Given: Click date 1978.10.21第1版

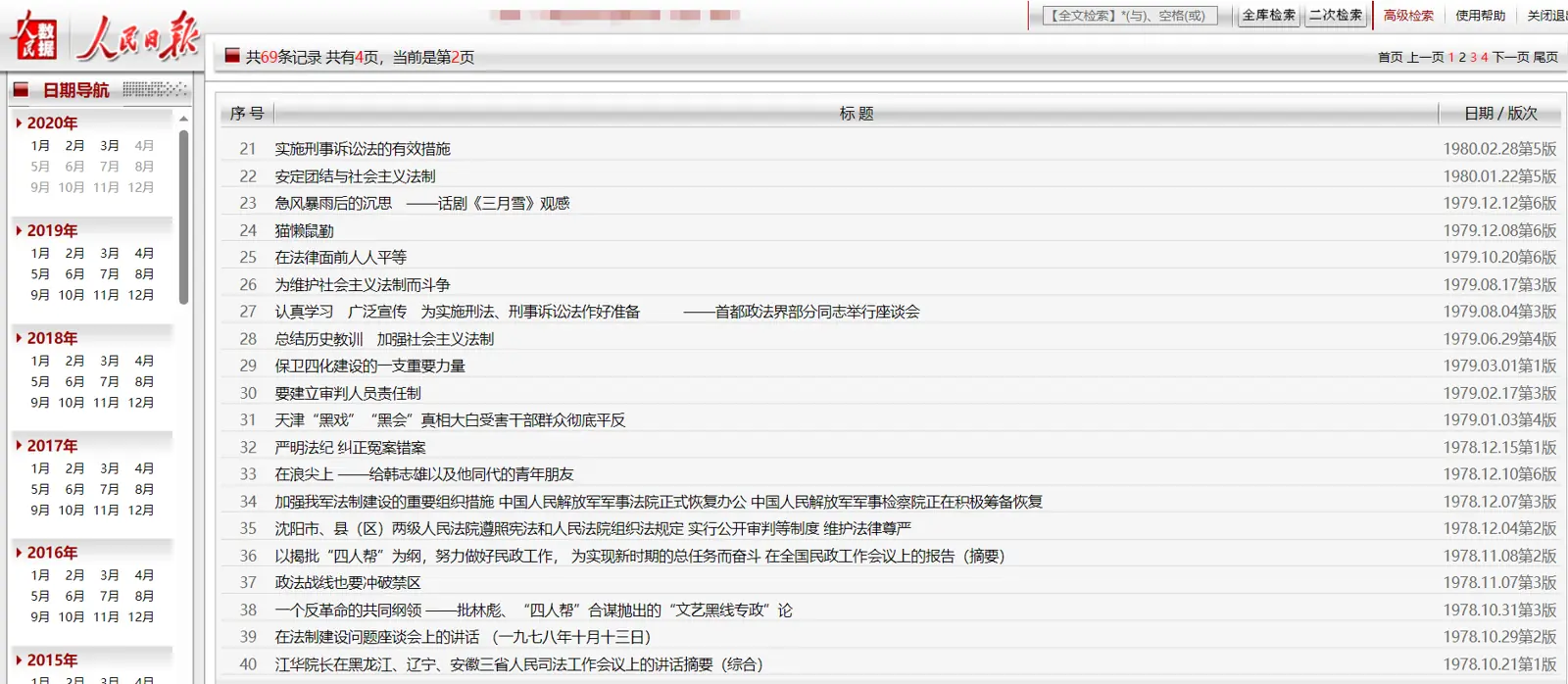Looking at the screenshot, I should point(1499,664).
